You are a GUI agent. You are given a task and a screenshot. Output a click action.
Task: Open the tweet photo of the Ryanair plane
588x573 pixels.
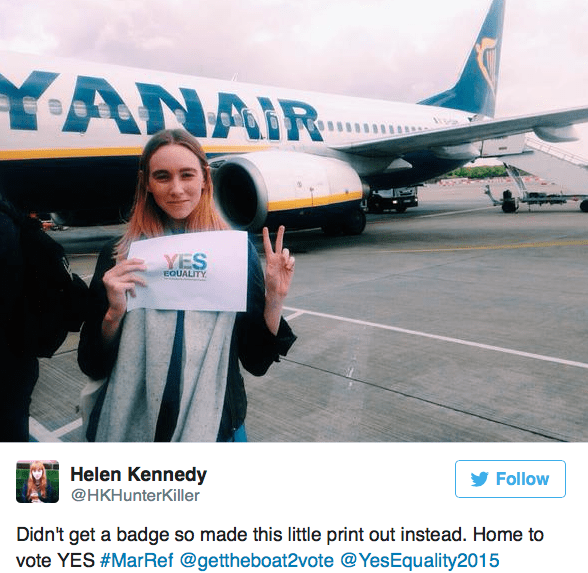294,221
